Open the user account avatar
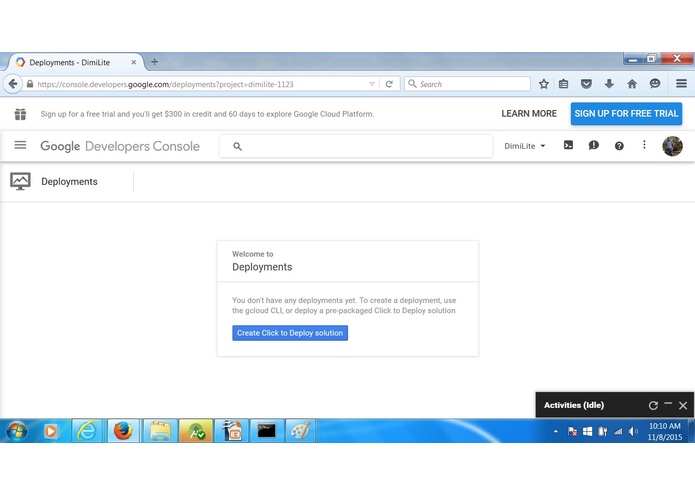The width and height of the screenshot is (695, 494). point(672,146)
